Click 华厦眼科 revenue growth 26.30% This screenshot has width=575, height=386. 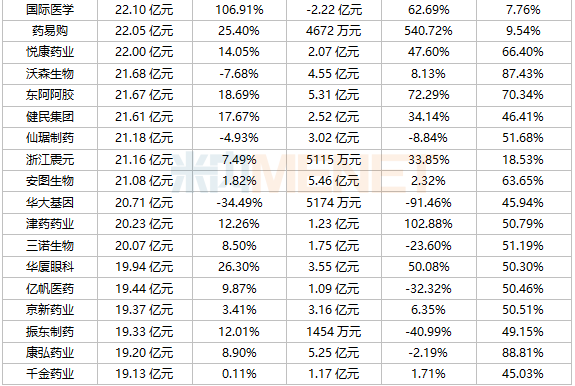239,267
